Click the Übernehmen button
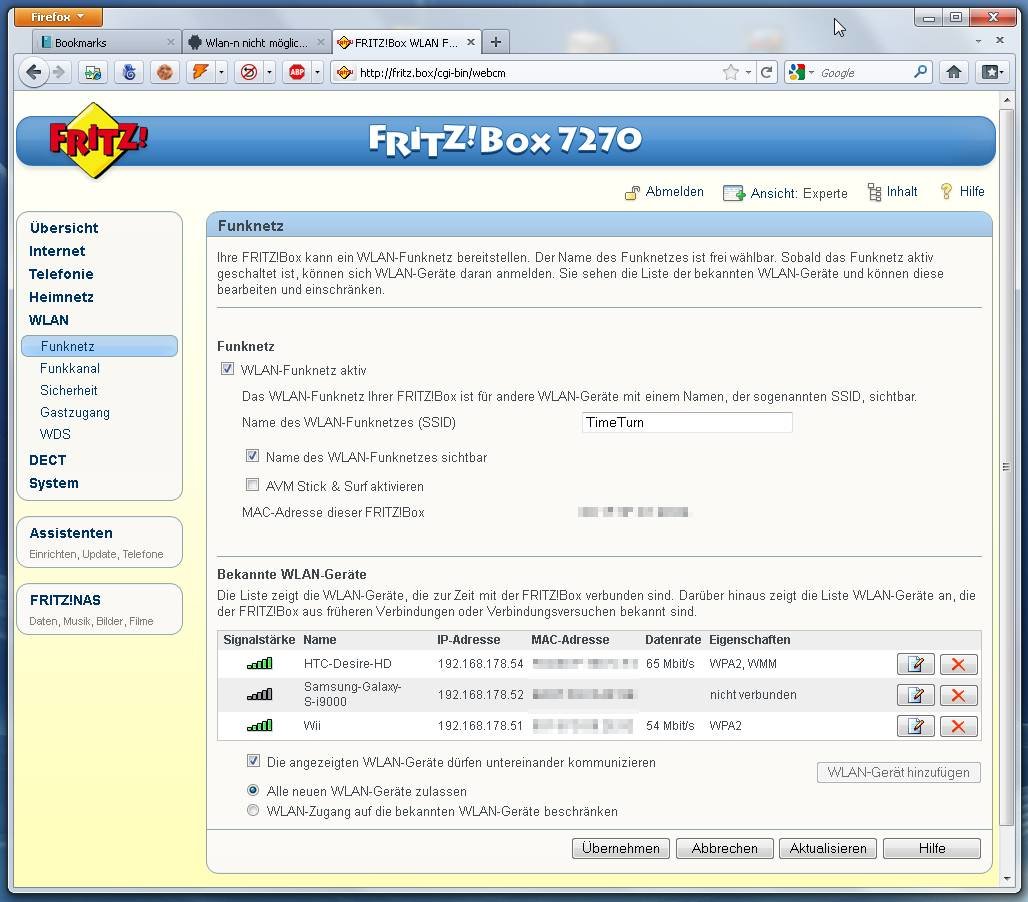 (x=621, y=848)
